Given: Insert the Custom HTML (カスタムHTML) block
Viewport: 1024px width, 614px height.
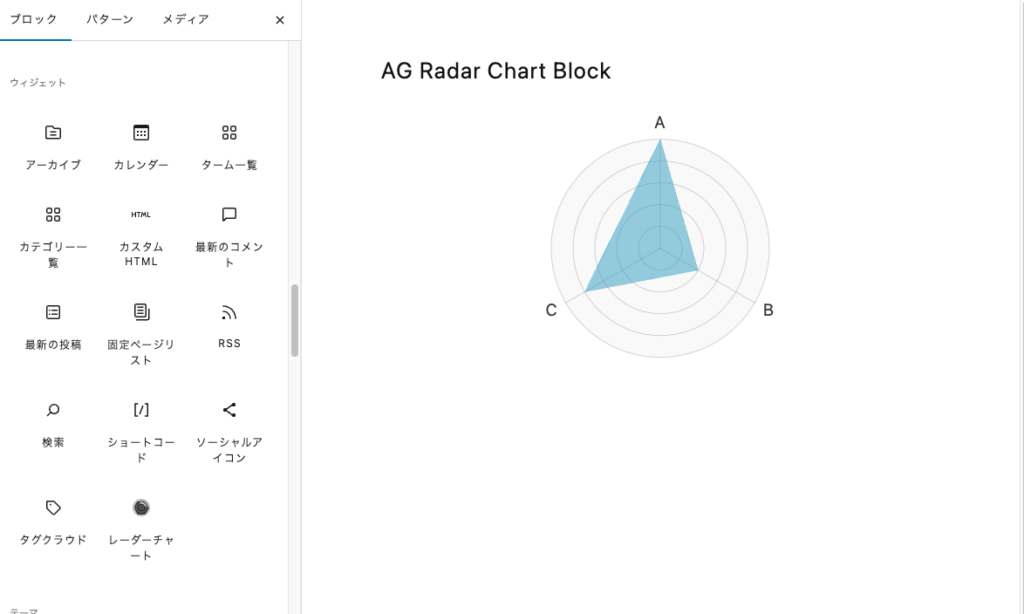Looking at the screenshot, I should 141,235.
